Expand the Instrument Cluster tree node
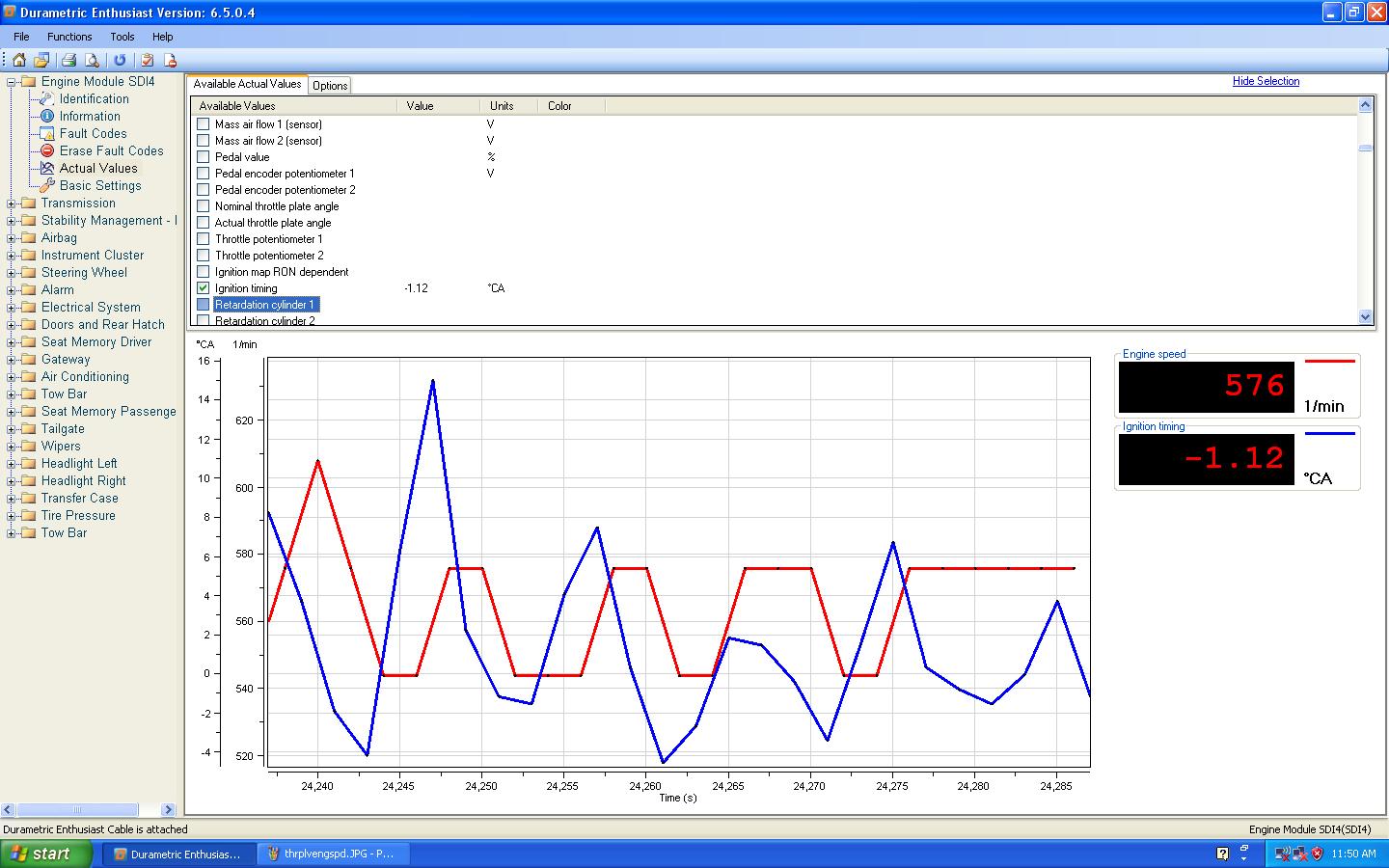Viewport: 1389px width, 868px height. (12, 256)
